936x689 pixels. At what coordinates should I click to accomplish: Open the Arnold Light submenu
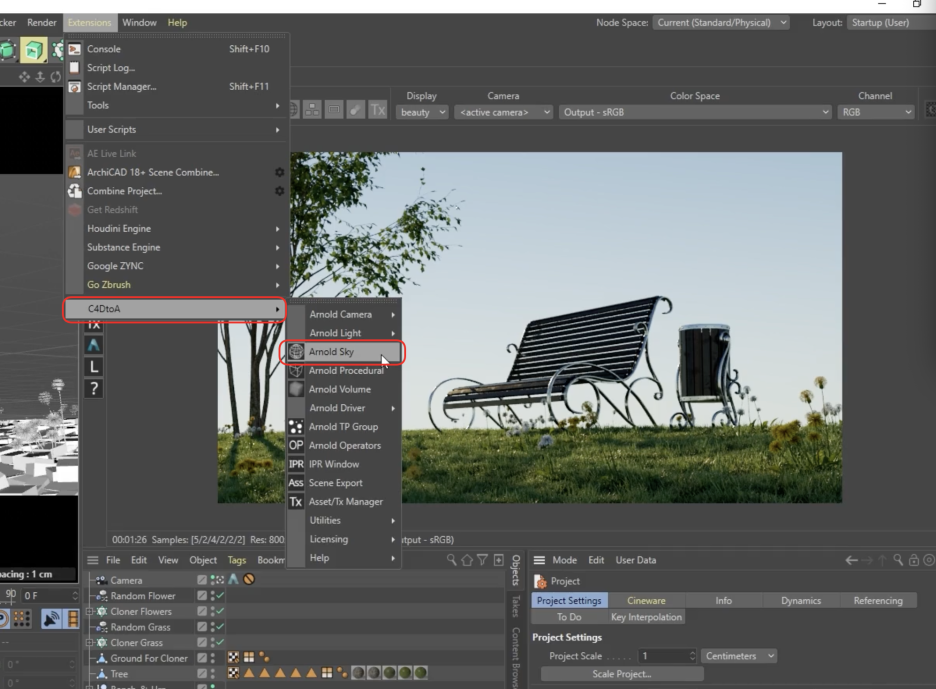(343, 333)
